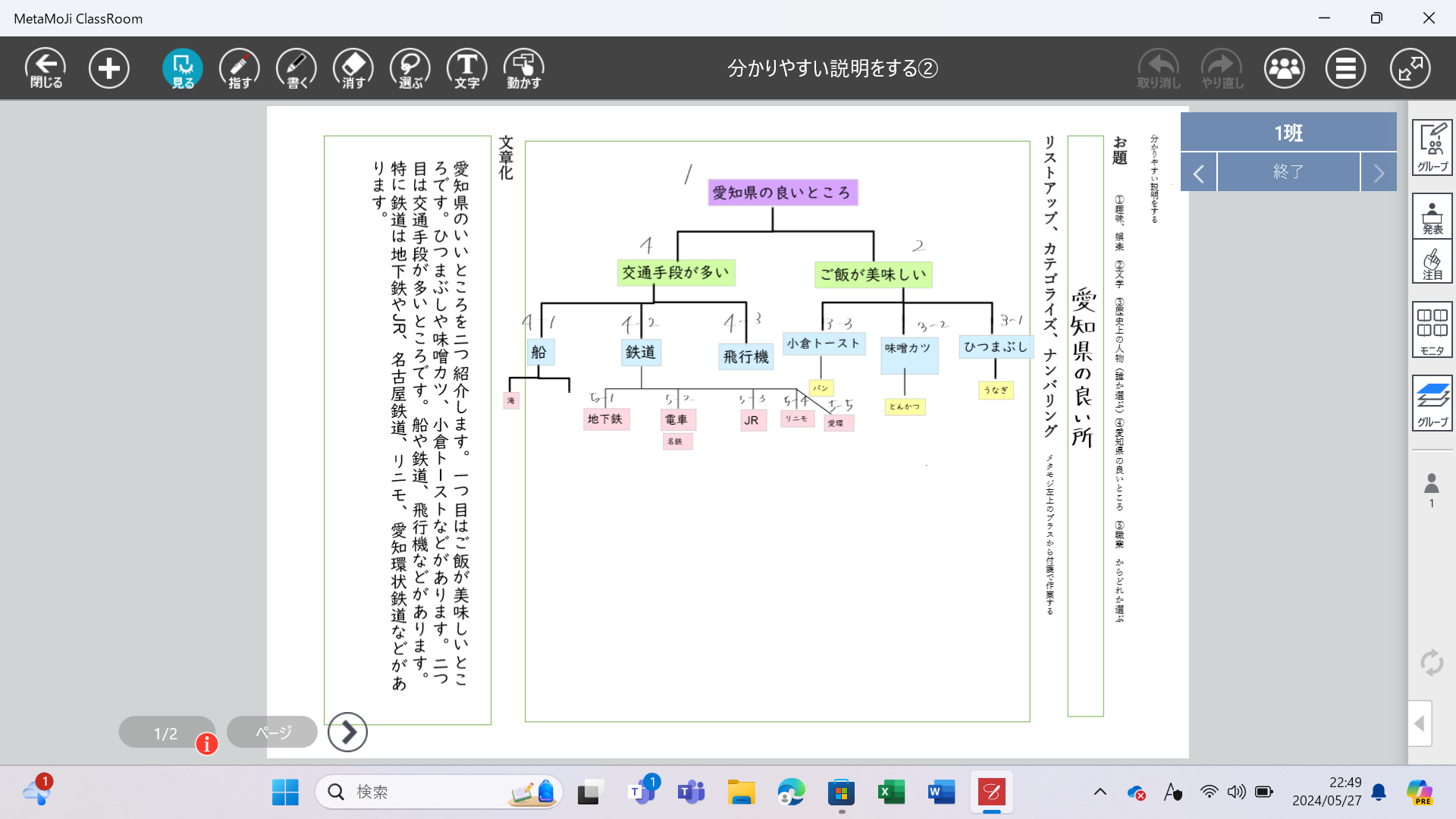Toggle the 見る view mode

click(x=183, y=68)
